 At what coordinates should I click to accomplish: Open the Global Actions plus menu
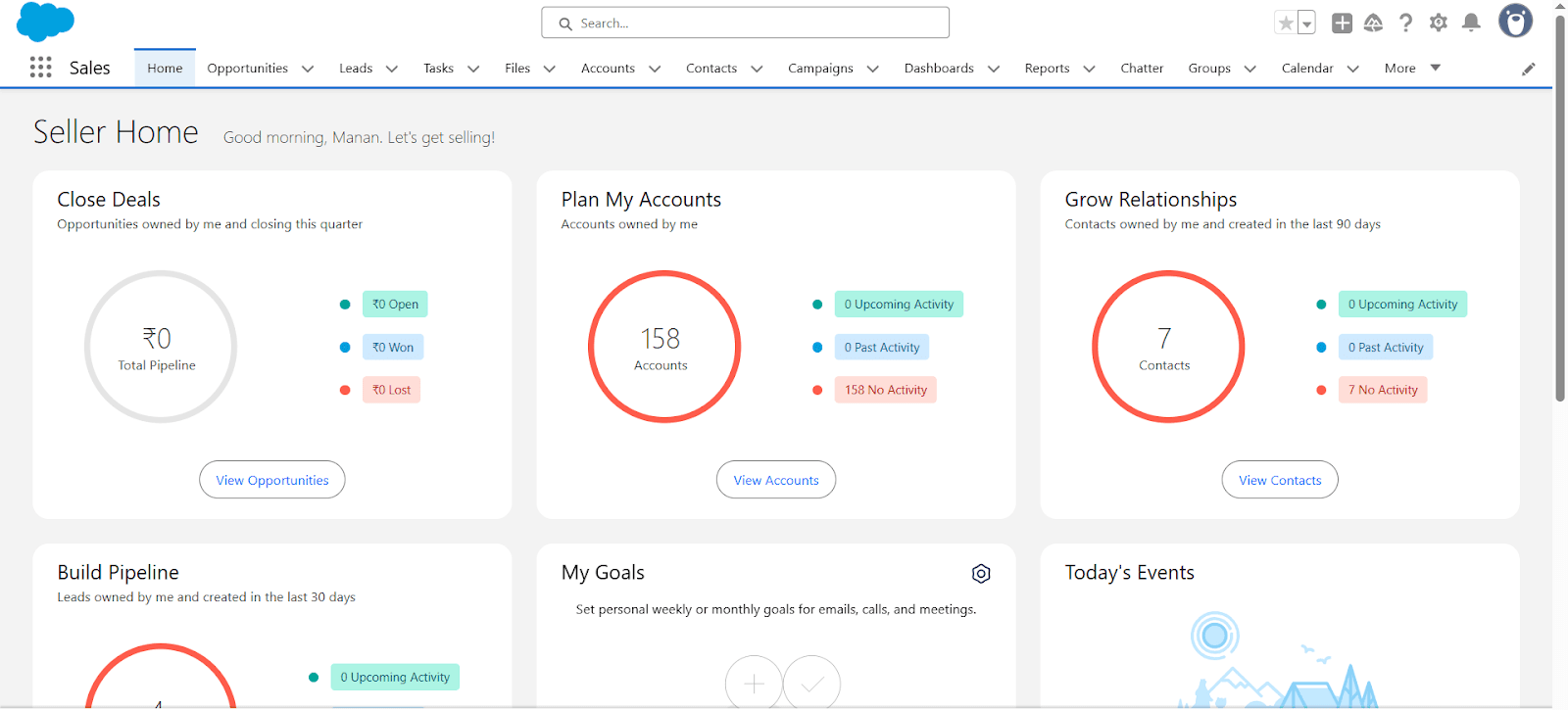pos(1342,23)
